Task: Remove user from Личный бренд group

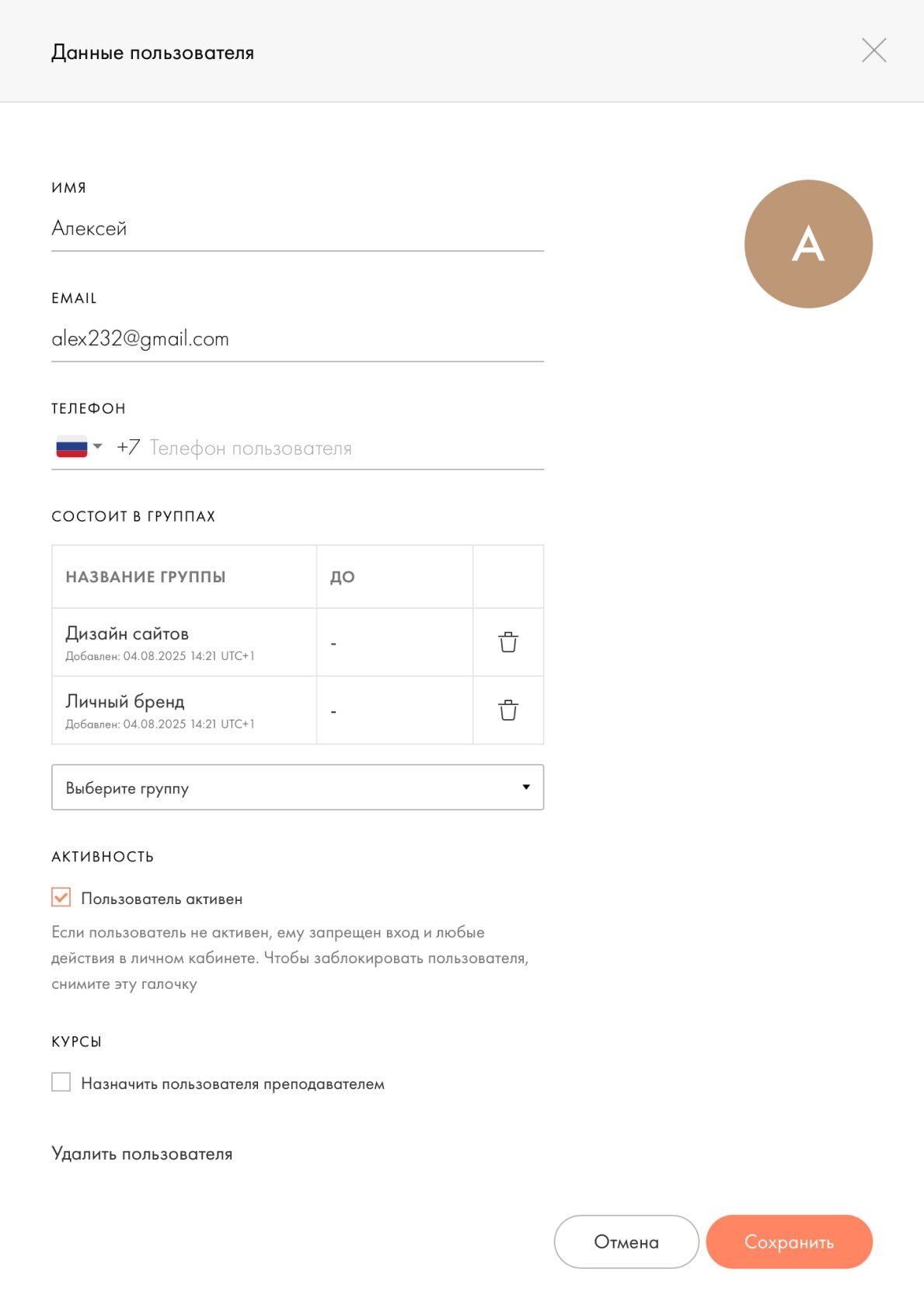Action: pos(508,710)
